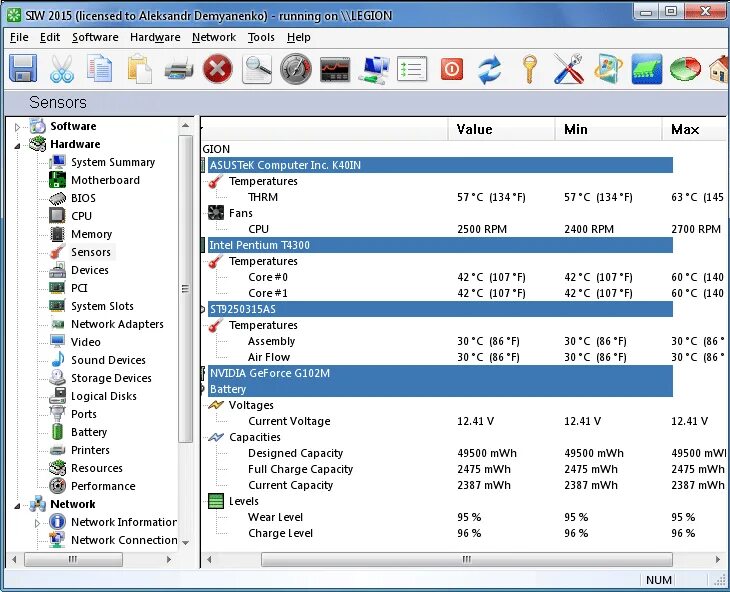
Task: Click the networked computers toolbar icon
Action: click(374, 70)
